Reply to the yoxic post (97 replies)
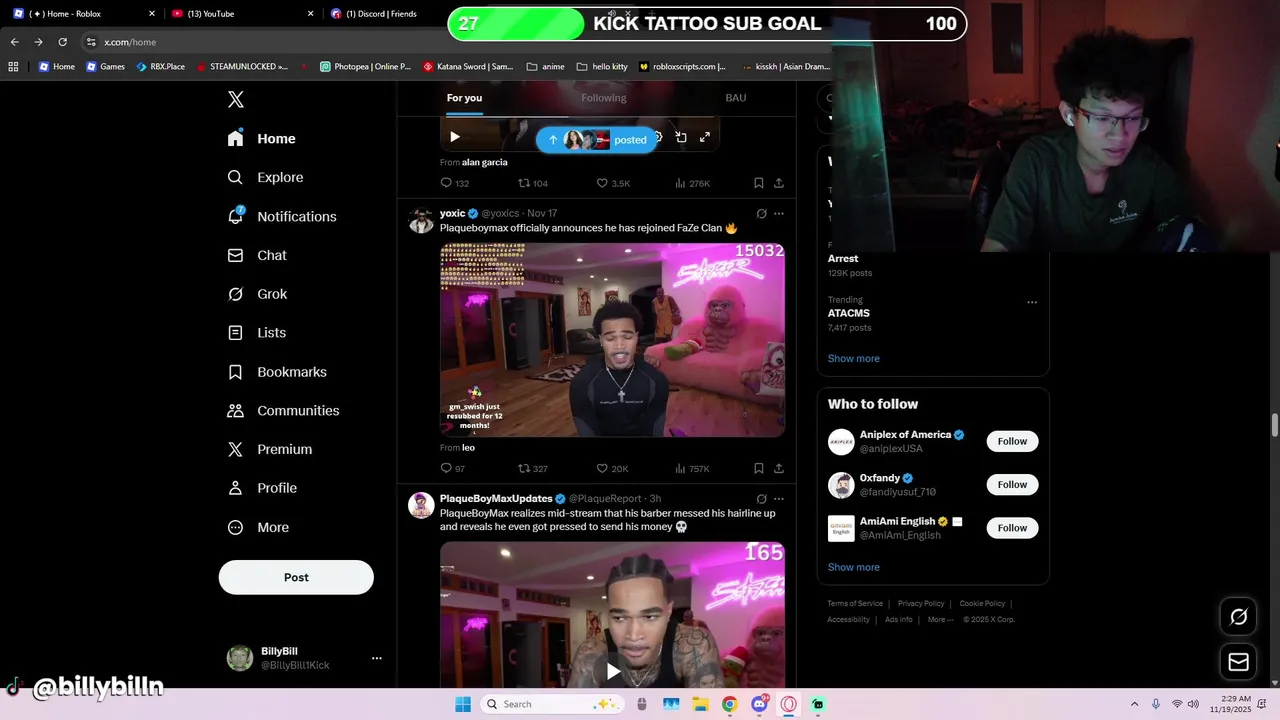Viewport: 1280px width, 720px height. 446,468
